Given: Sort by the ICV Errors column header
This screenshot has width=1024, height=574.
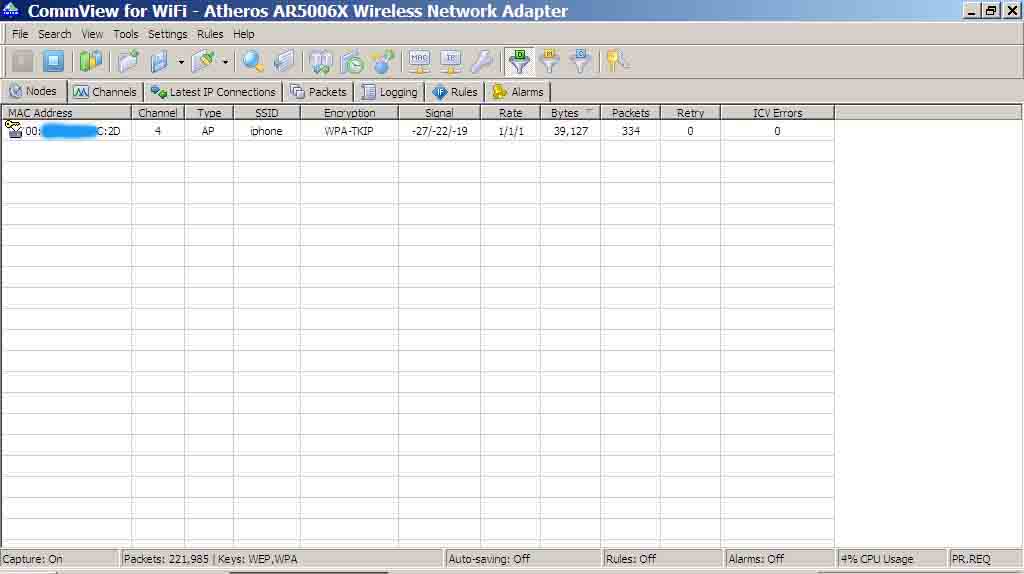Looking at the screenshot, I should click(x=777, y=113).
